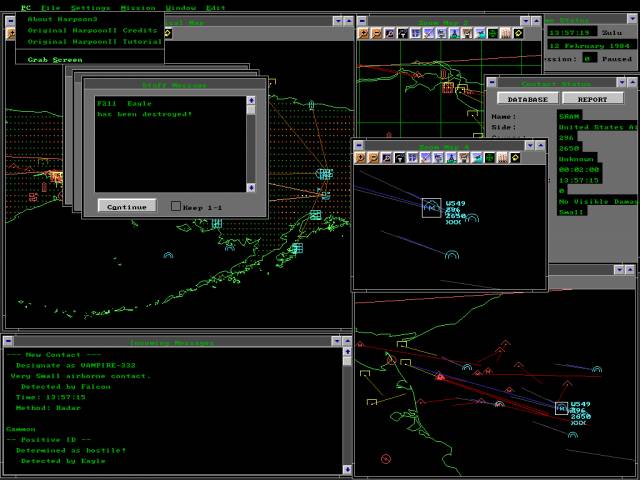The height and width of the screenshot is (480, 640).
Task: Click yellow diamond icon in Zoom Map 4
Action: (516, 158)
